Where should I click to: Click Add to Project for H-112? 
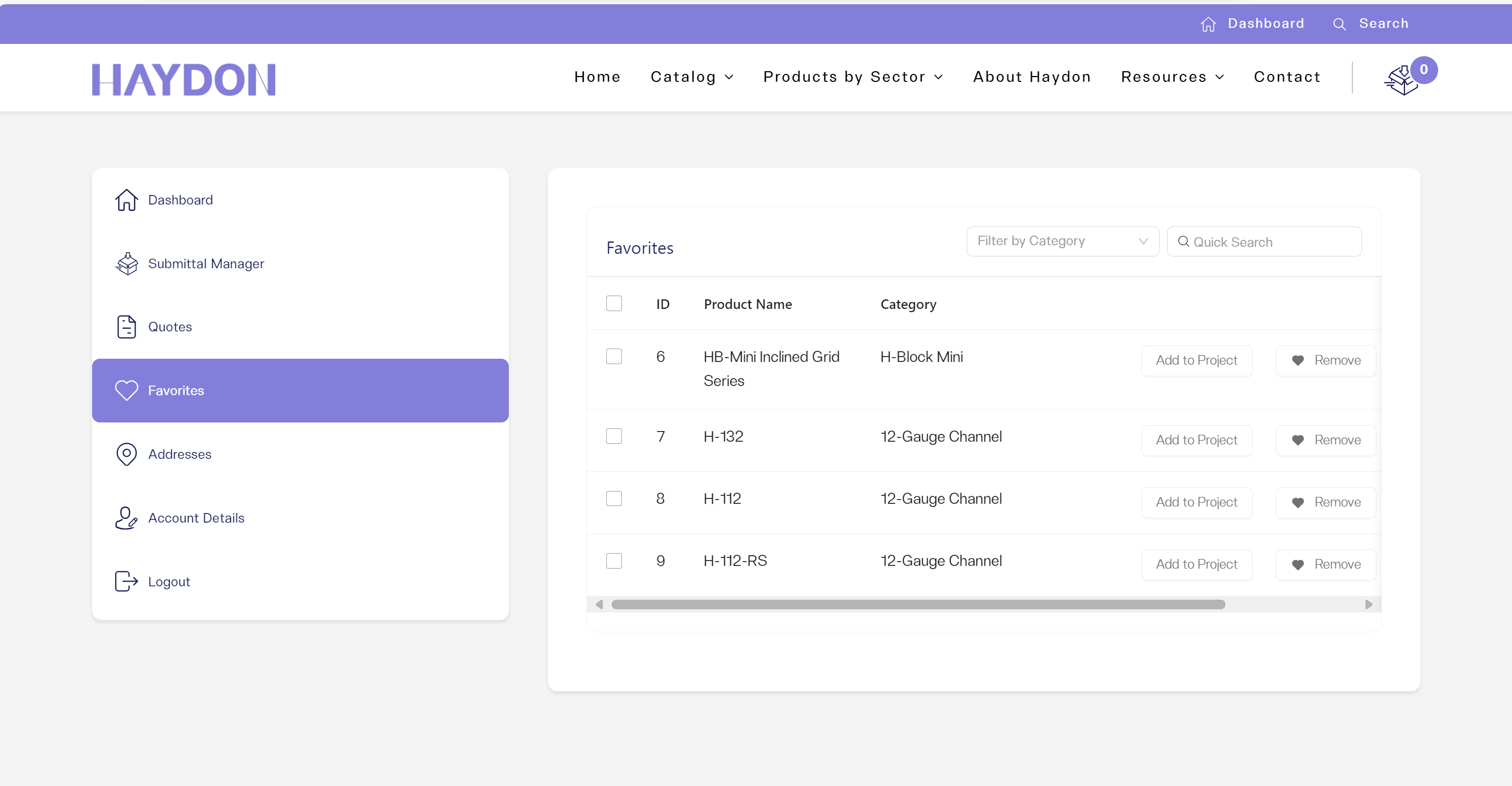[1196, 502]
